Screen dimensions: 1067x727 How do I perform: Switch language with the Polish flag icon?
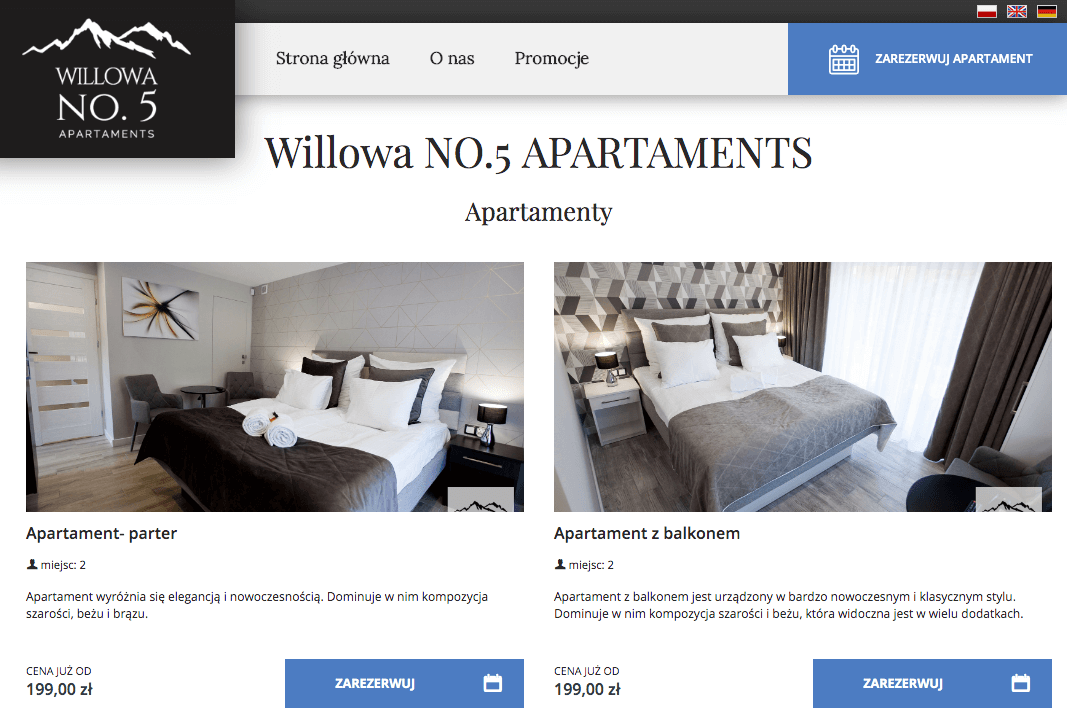987,11
